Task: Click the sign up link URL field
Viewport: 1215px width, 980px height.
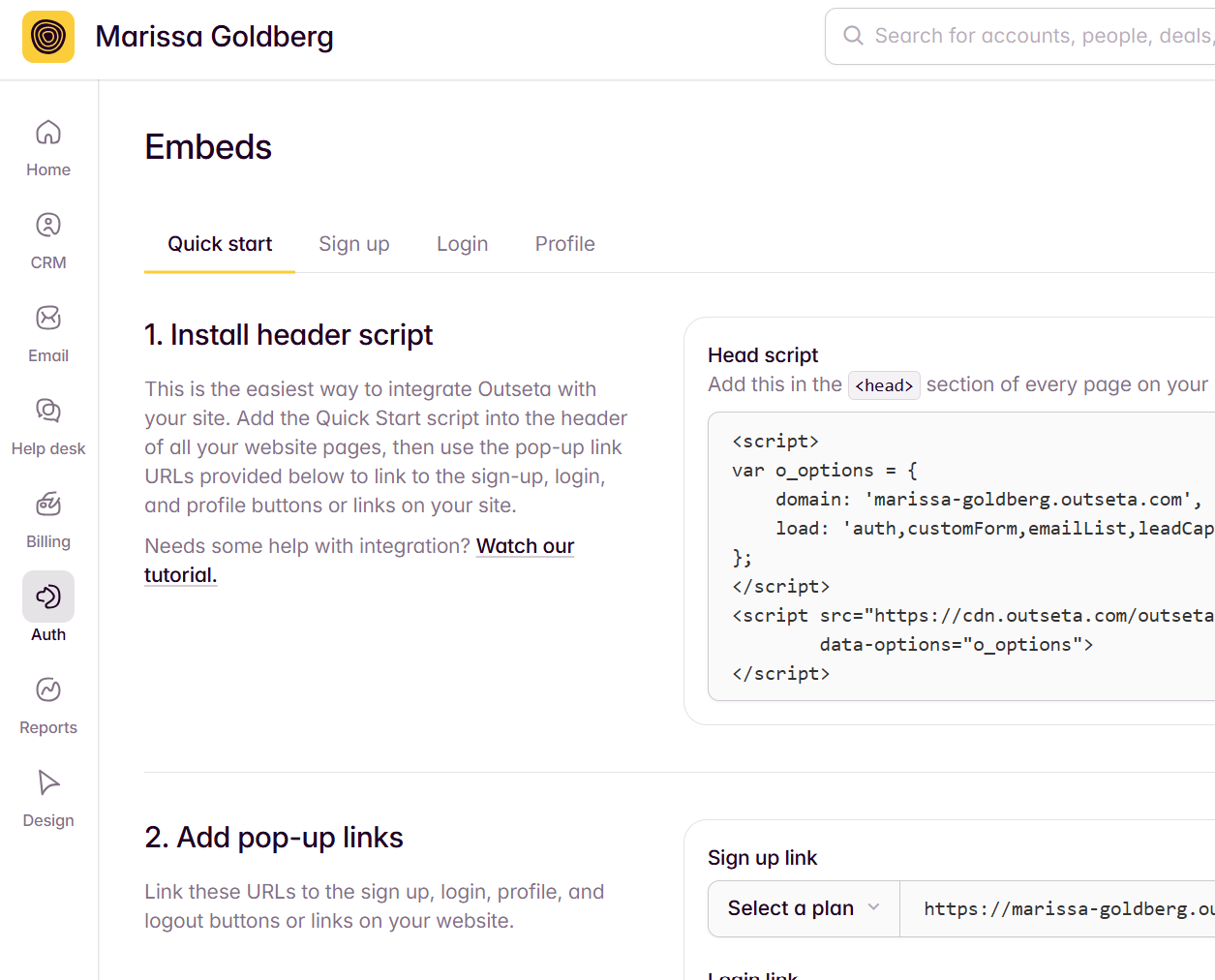Action: tap(1057, 908)
